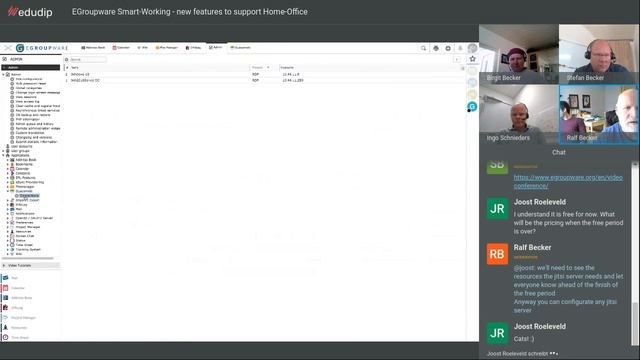Click the list search input field
640x360 pixels.
pyautogui.click(x=88, y=60)
